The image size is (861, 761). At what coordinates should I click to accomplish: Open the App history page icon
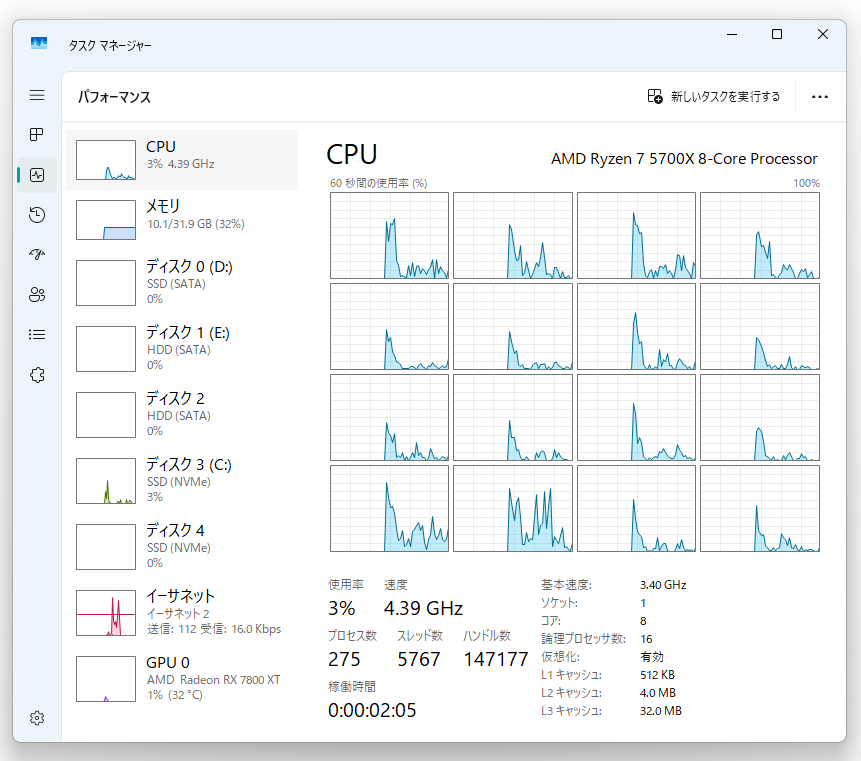[x=37, y=215]
